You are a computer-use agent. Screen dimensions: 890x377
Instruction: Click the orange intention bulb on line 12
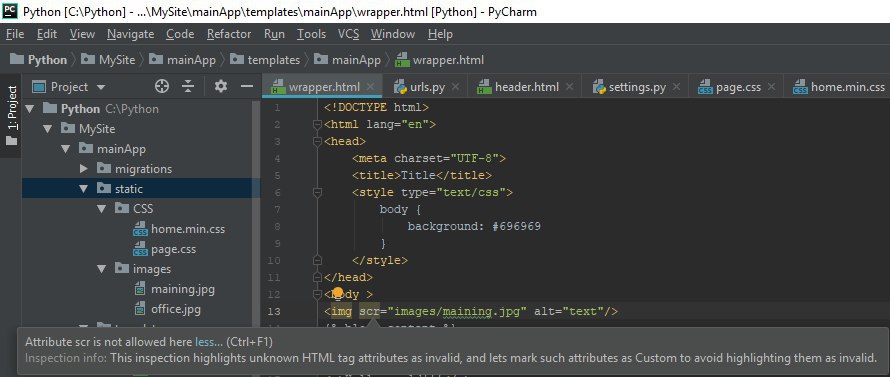coord(338,293)
